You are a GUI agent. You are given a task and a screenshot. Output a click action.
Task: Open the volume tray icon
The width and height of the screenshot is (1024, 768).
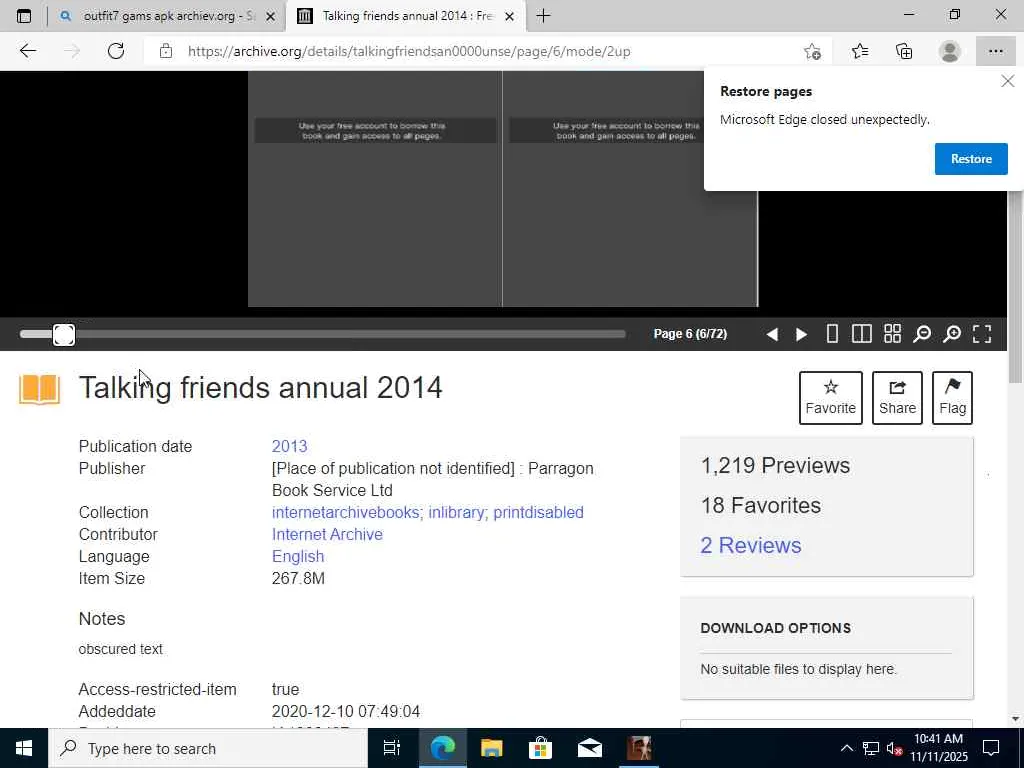895,749
